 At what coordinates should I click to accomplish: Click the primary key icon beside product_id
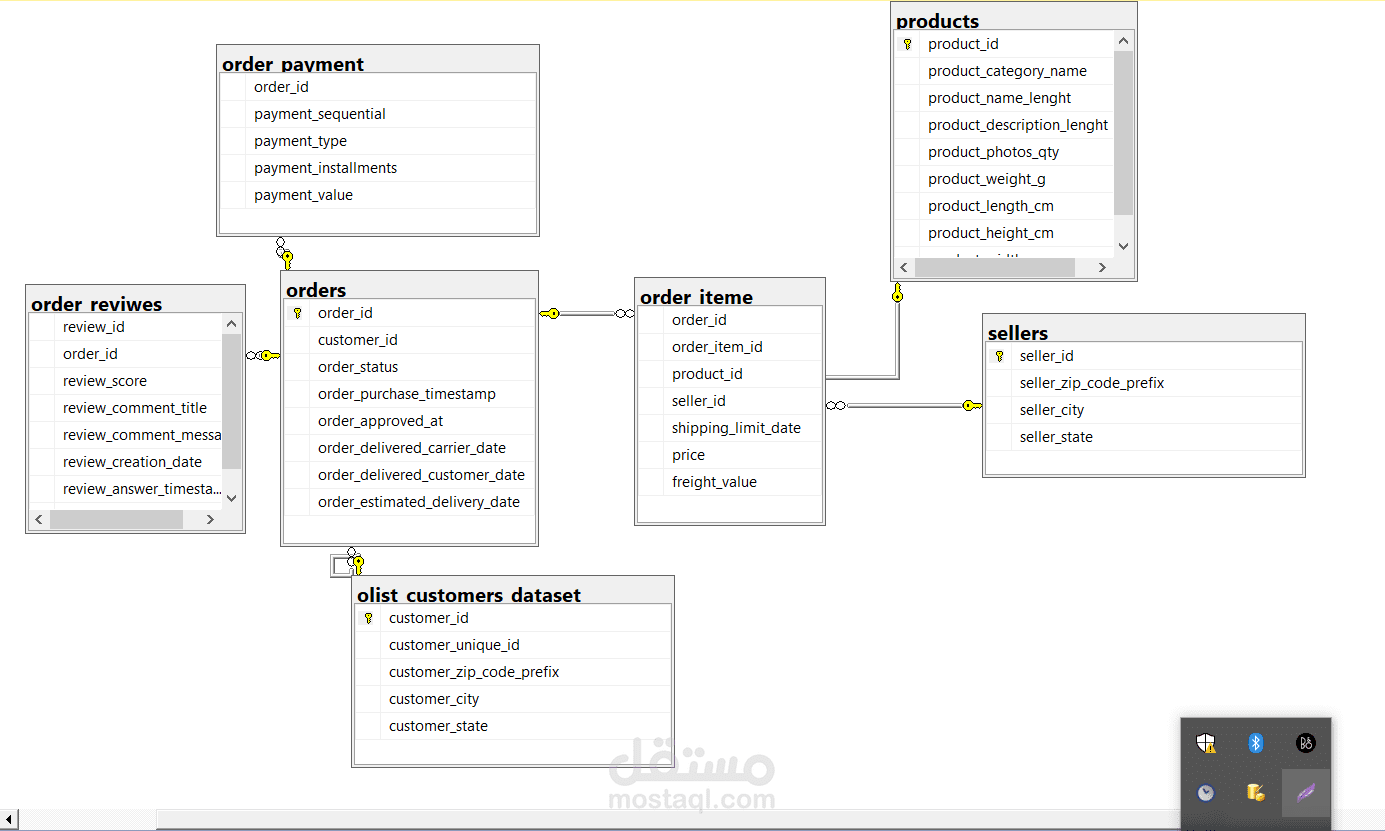[x=907, y=44]
